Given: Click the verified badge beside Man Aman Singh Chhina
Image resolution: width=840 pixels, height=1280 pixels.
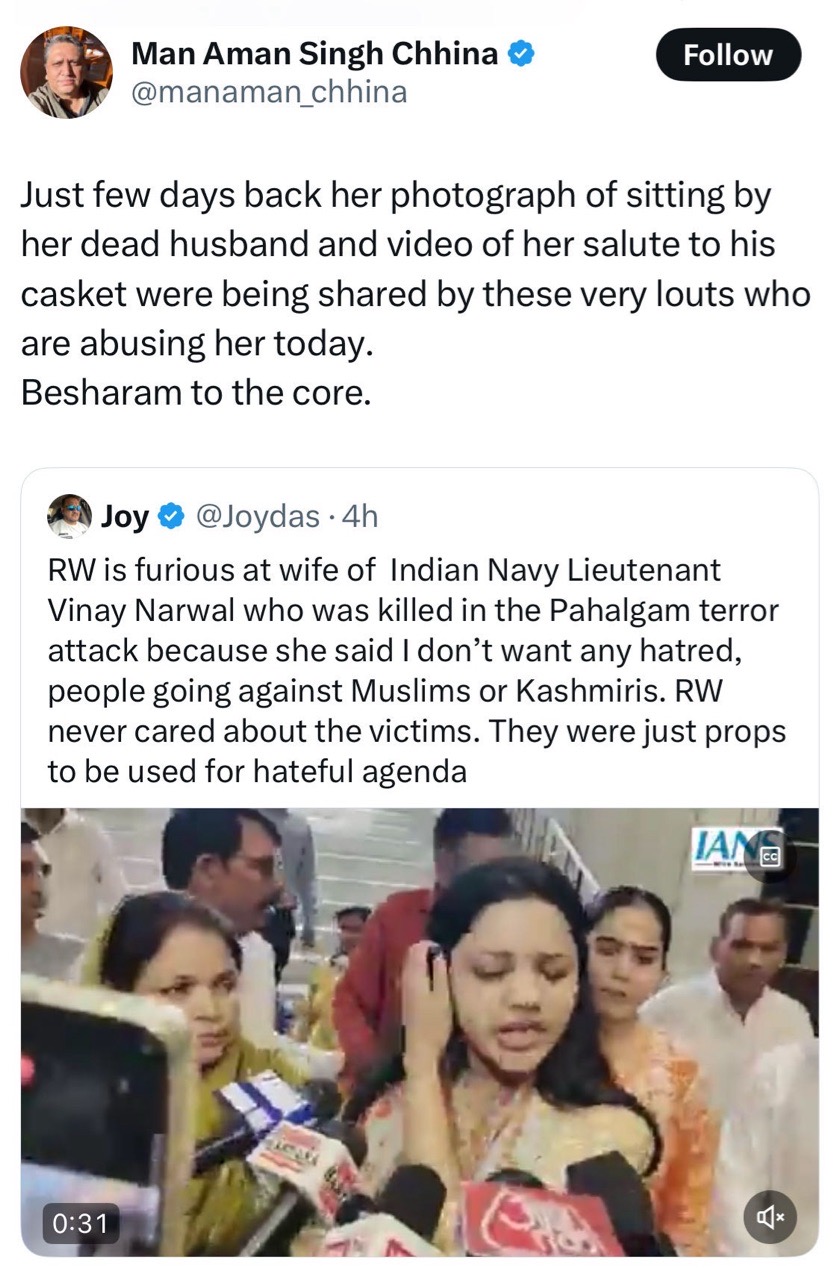Looking at the screenshot, I should click(x=522, y=54).
